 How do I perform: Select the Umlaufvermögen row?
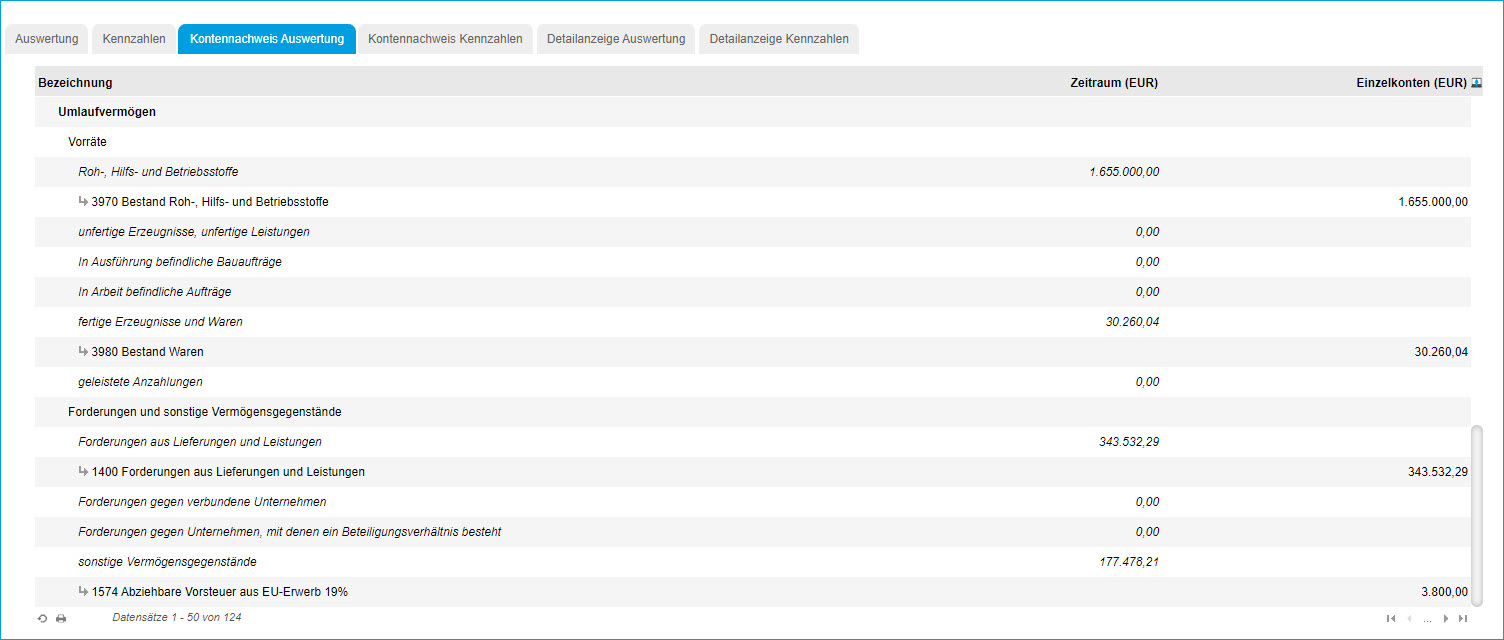point(753,112)
